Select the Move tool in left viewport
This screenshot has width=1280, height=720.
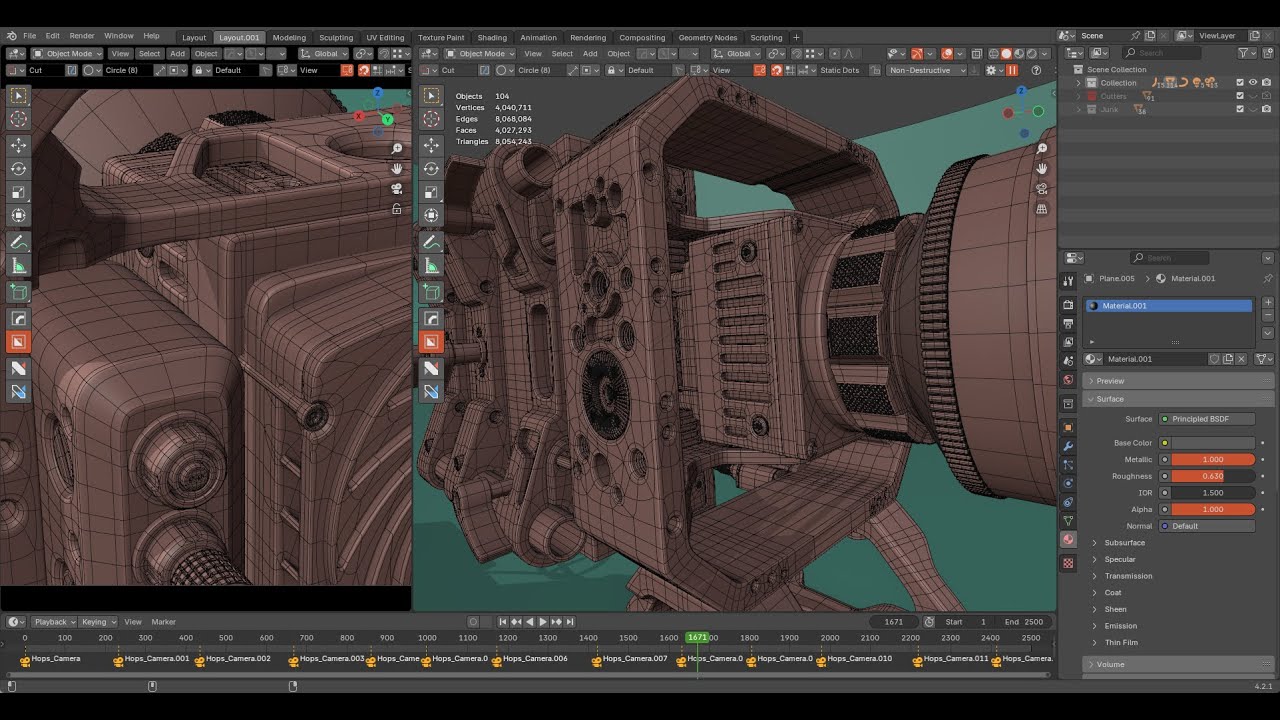click(19, 145)
